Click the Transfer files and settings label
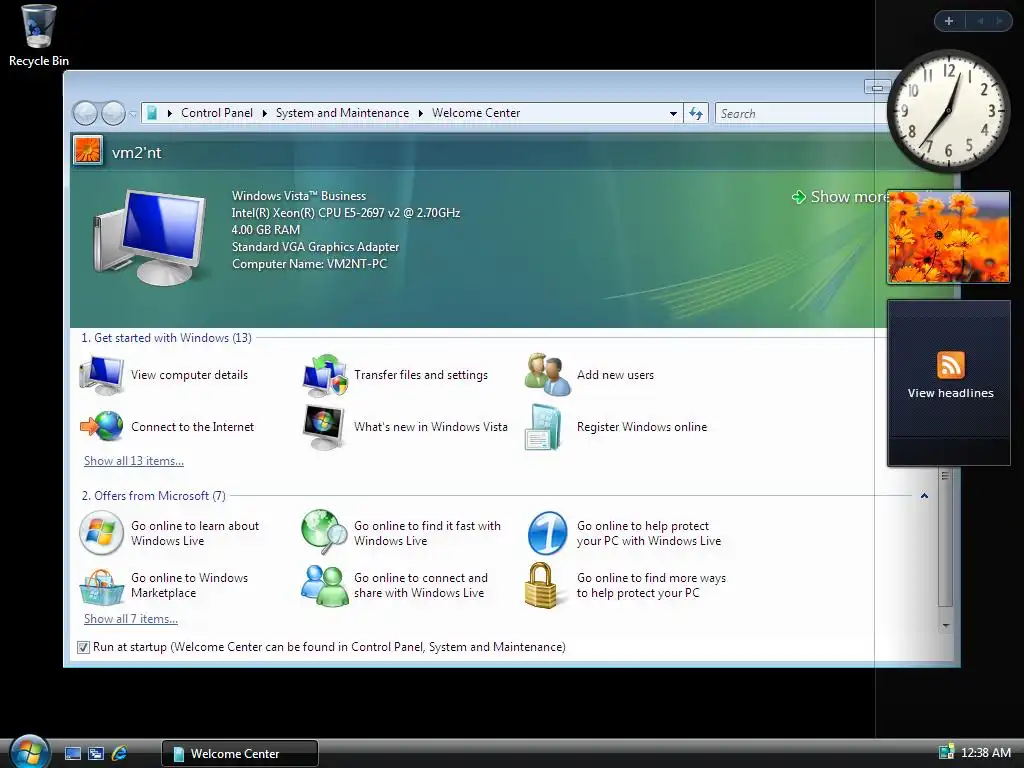The height and width of the screenshot is (768, 1024). pyautogui.click(x=421, y=375)
